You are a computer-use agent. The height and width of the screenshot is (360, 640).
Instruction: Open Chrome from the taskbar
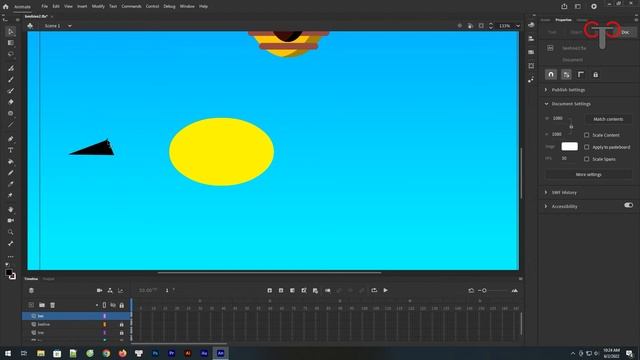point(106,353)
